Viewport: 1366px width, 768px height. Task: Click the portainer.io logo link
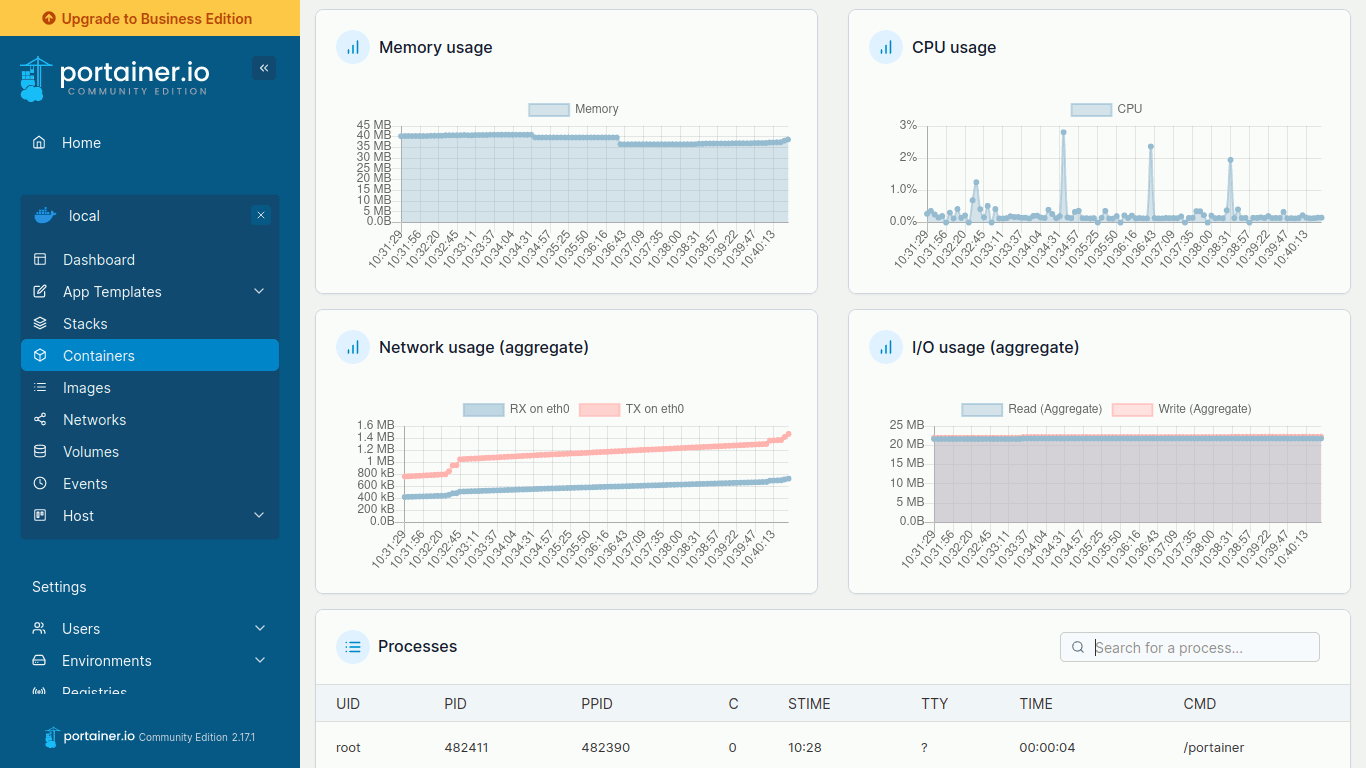click(115, 78)
